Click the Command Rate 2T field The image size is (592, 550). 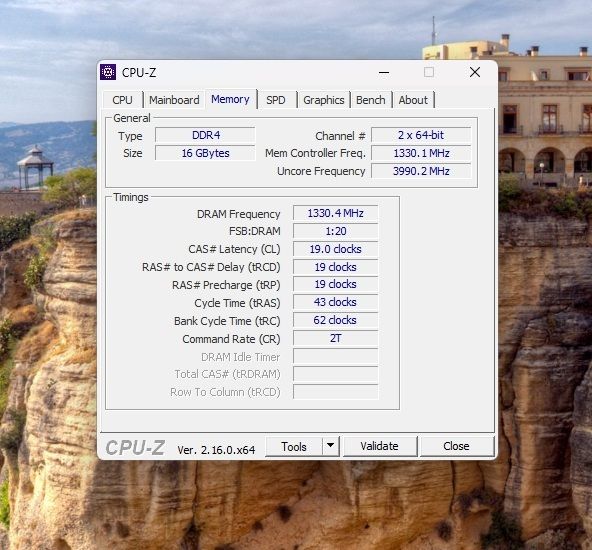tap(335, 338)
